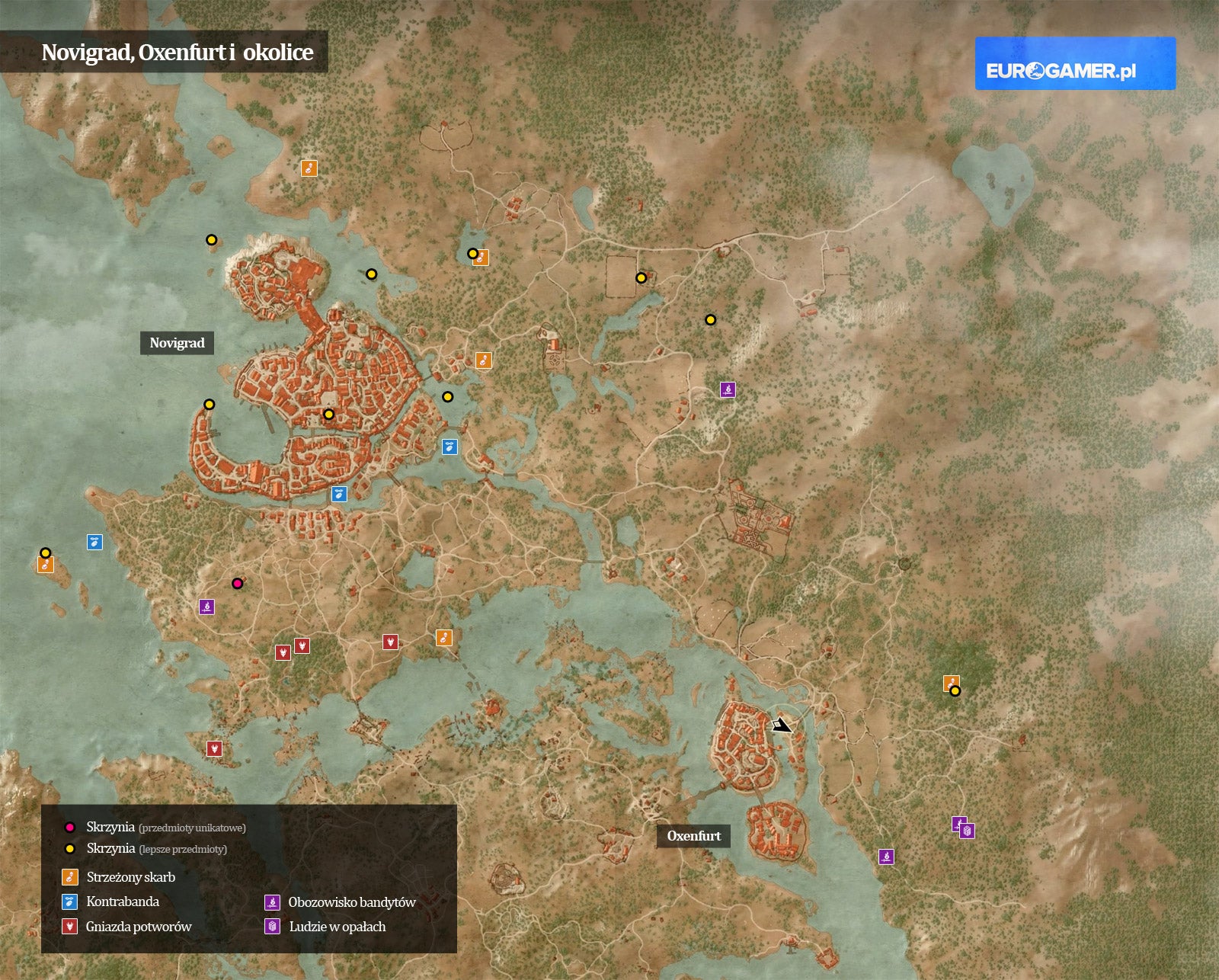The width and height of the screenshot is (1219, 980).
Task: Click the northernmost orange guarded treasure icon
Action: click(309, 168)
